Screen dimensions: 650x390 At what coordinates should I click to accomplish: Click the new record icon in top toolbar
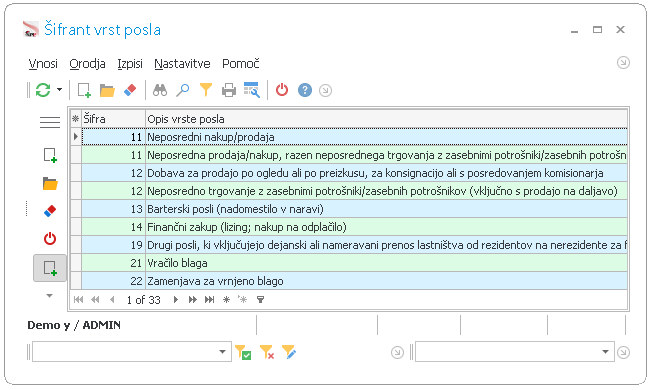point(84,90)
